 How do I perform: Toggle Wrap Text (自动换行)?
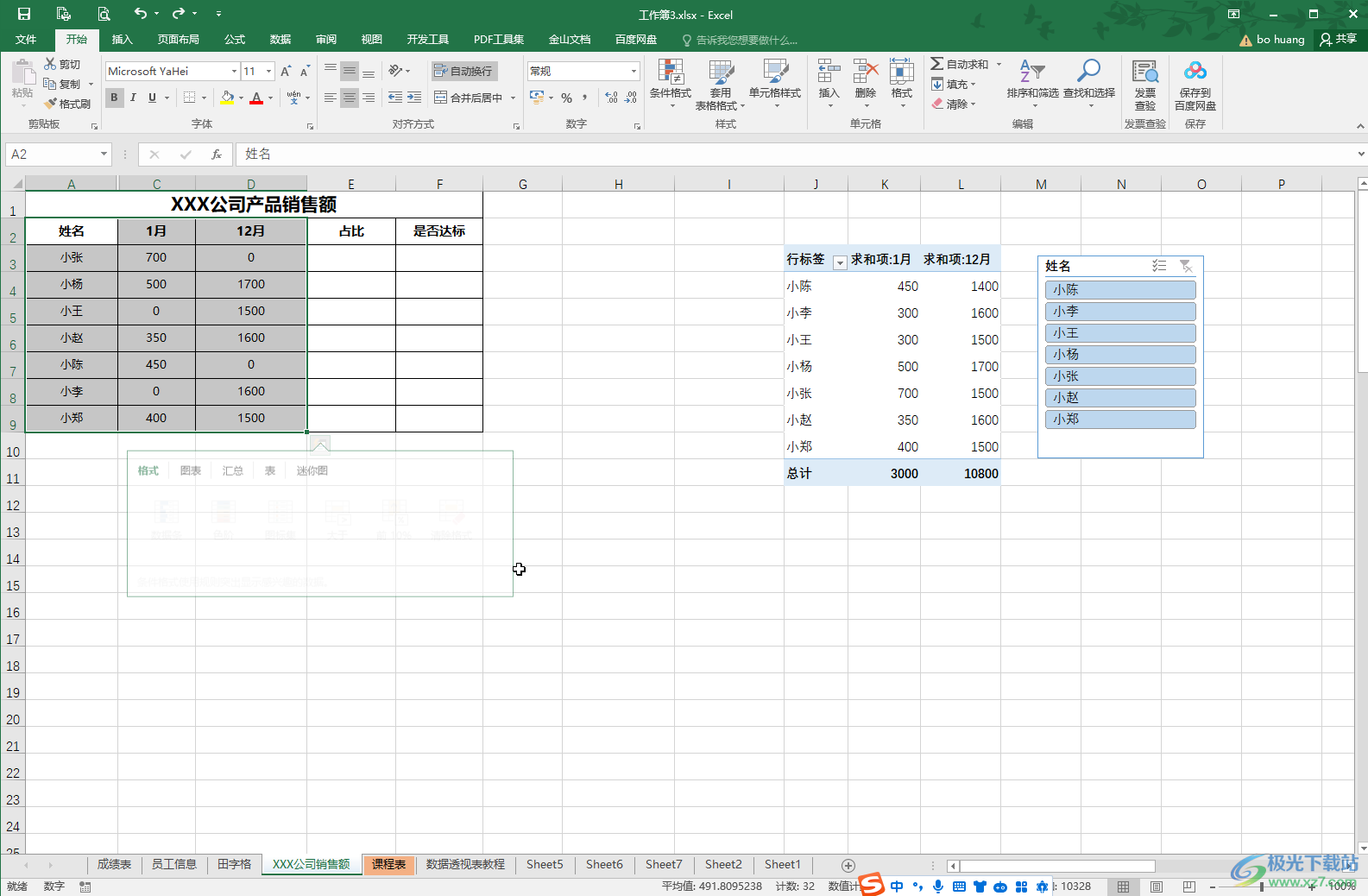click(464, 71)
